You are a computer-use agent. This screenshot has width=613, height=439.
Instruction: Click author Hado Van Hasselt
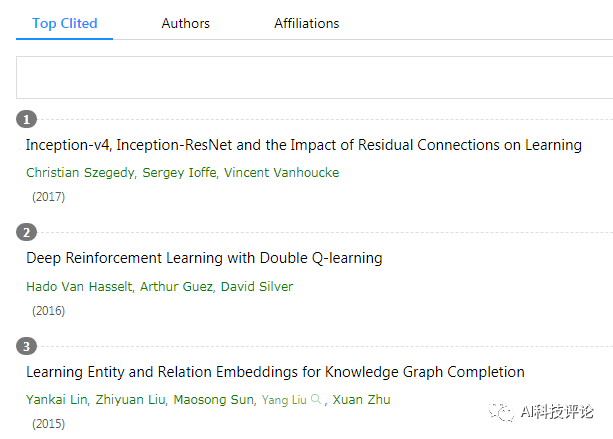79,287
